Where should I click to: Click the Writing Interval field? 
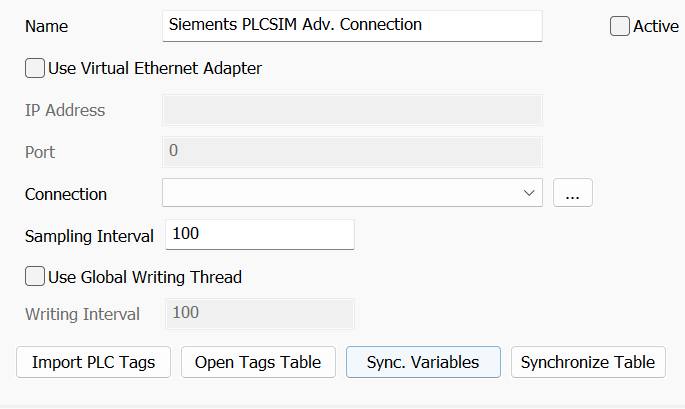tap(259, 314)
